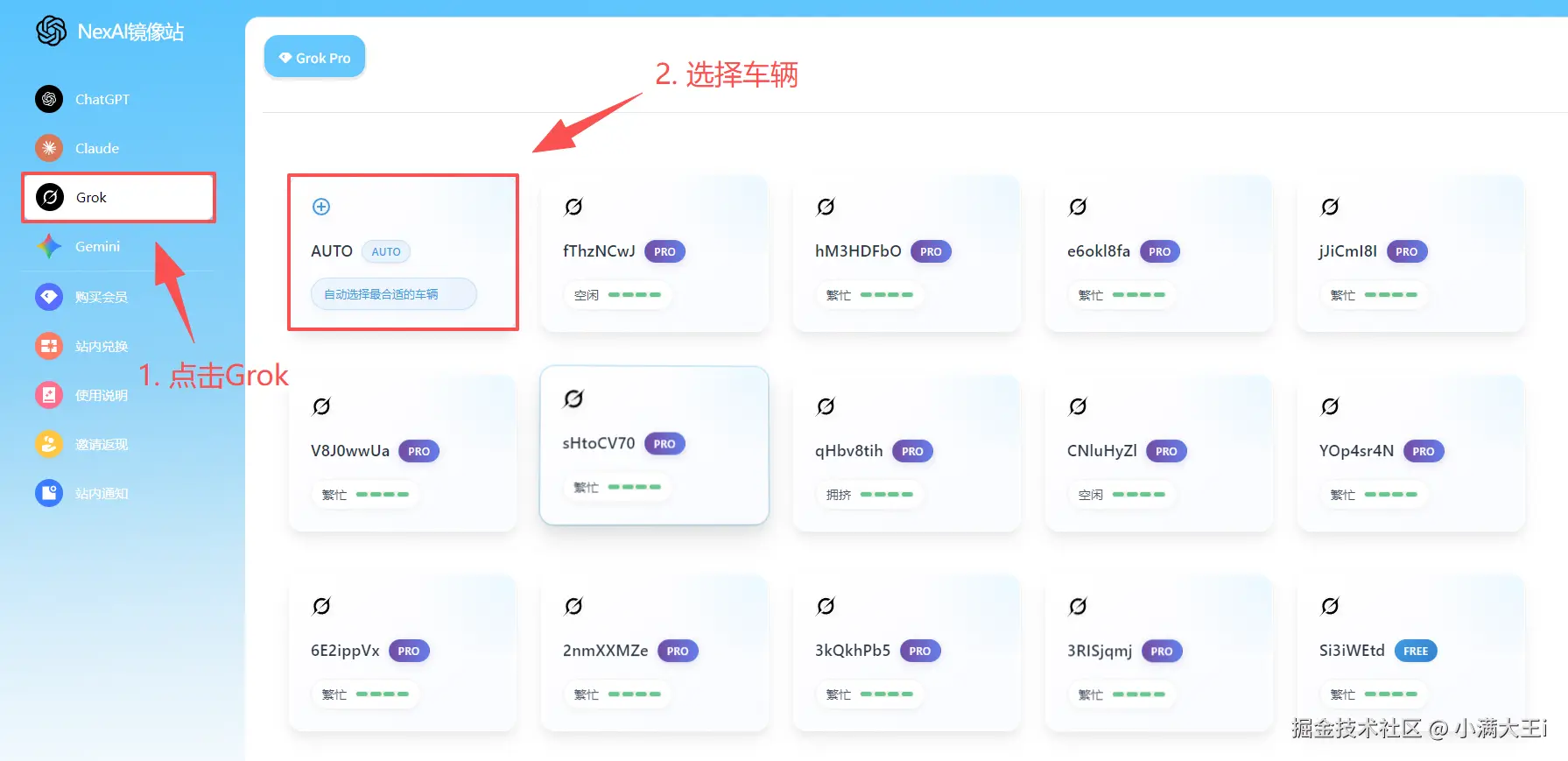Select the V8J0wwUa vehicle name
Screen dimensions: 1568x761
[x=350, y=451]
